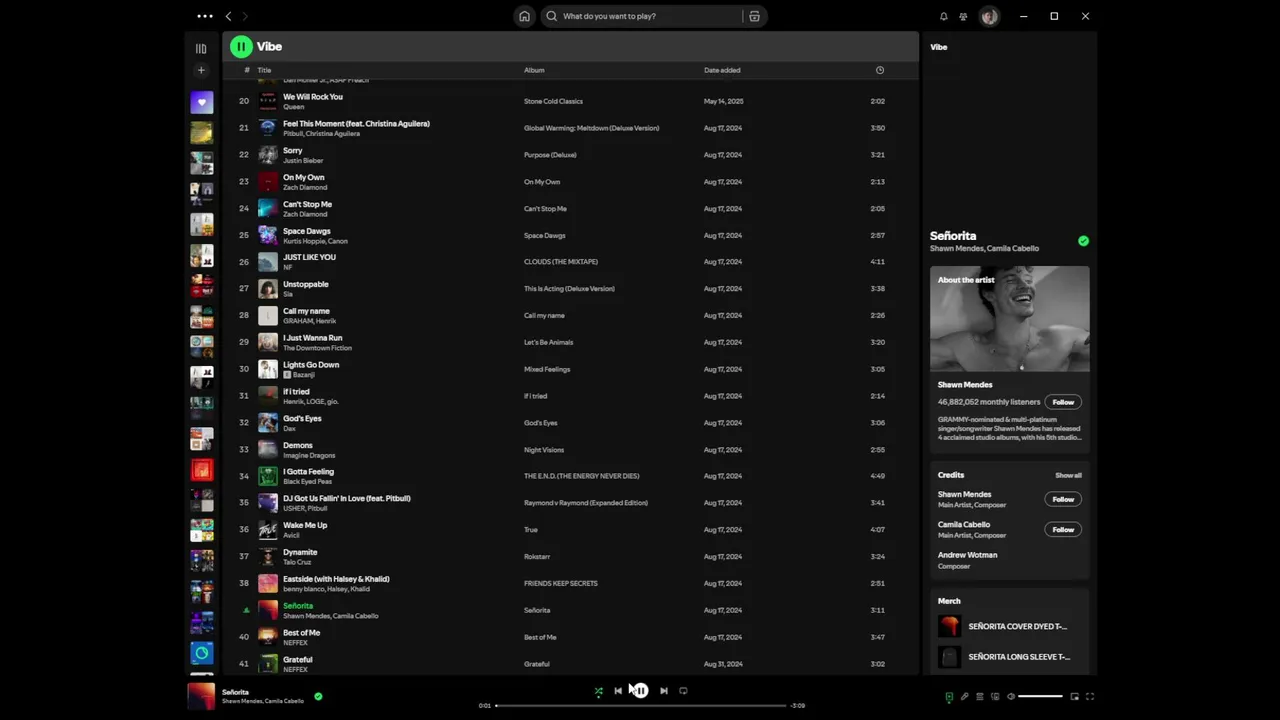Follow Shawn Mendes in Credits
Screen dimensions: 1280x720
coord(1063,499)
